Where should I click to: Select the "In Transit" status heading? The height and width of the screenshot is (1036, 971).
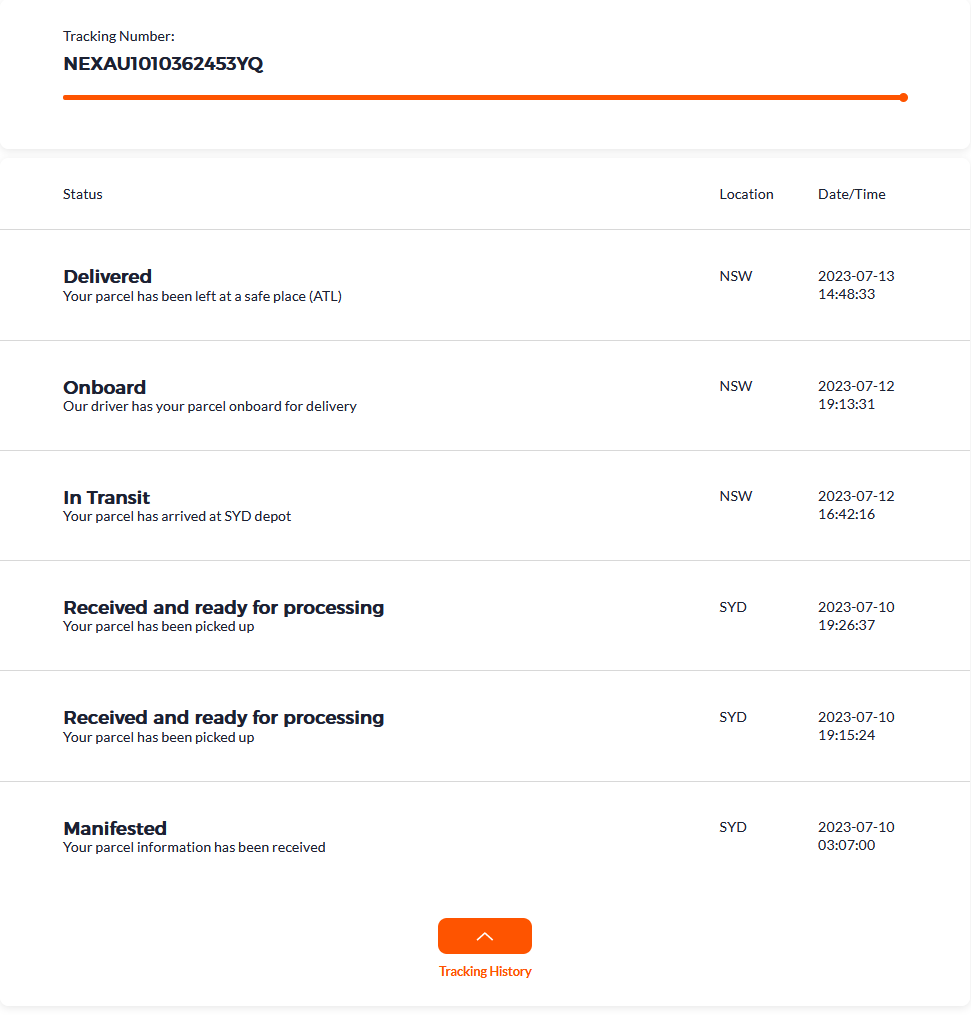pos(107,497)
